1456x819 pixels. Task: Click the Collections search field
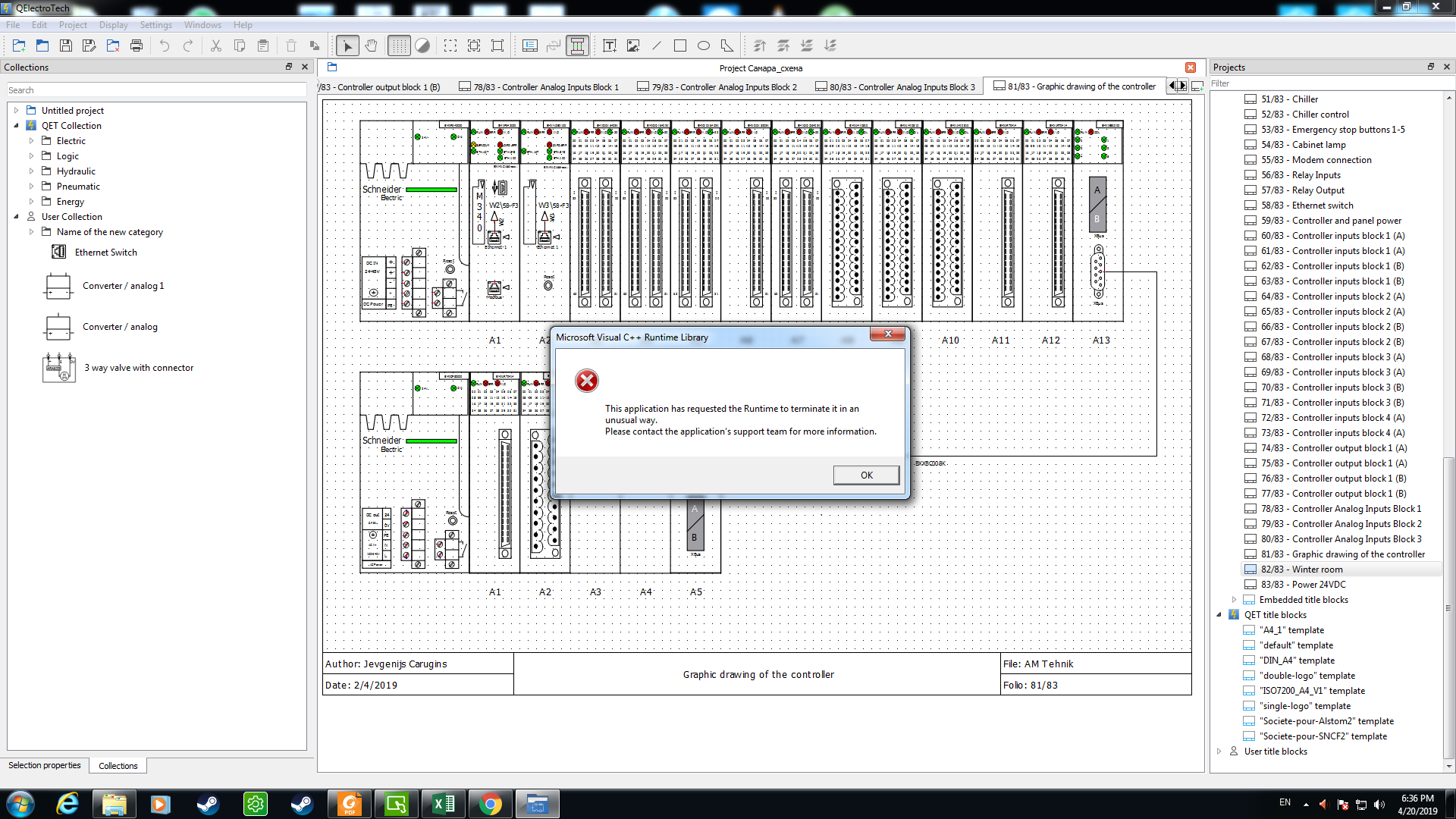pyautogui.click(x=155, y=90)
